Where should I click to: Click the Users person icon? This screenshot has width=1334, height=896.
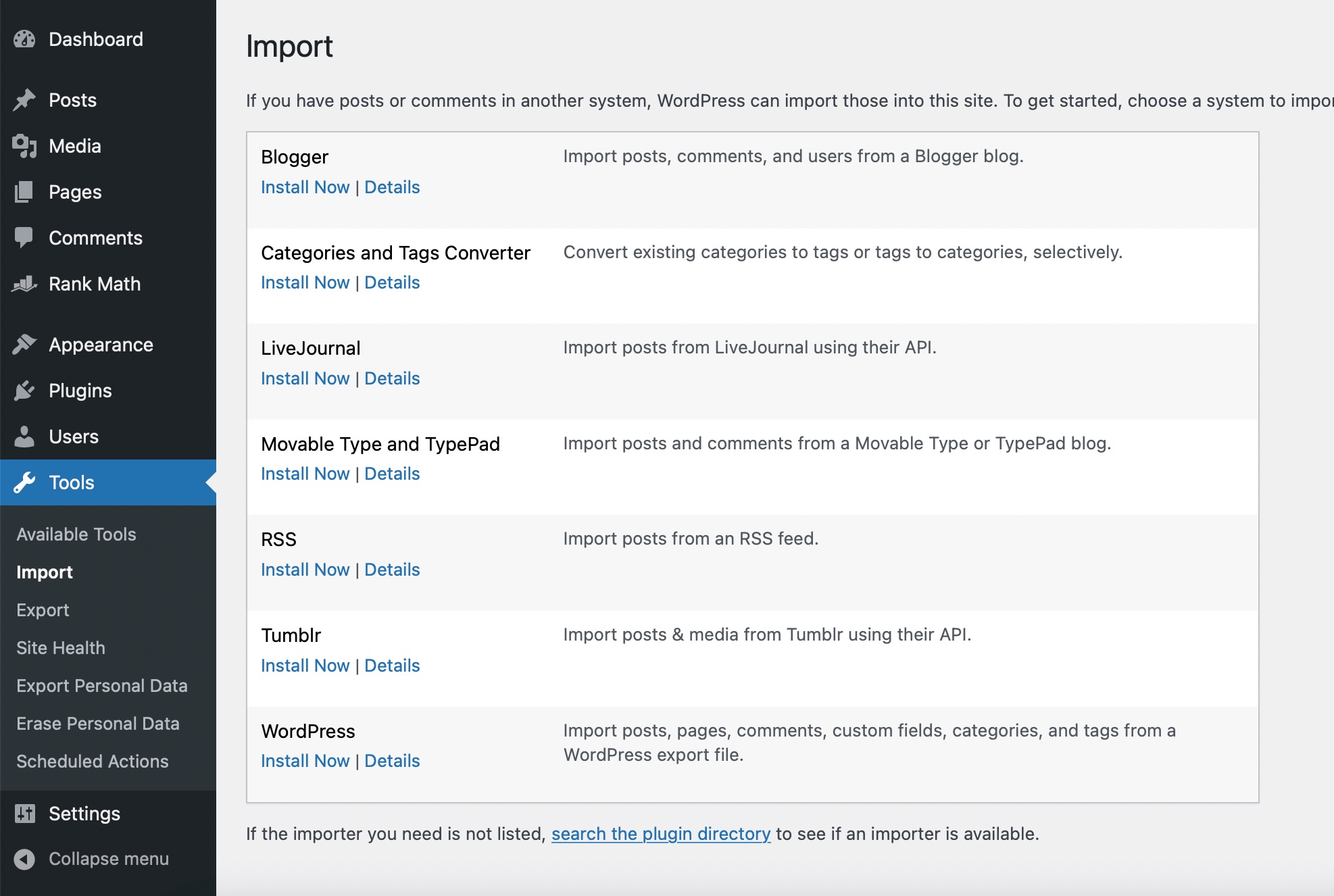point(24,437)
